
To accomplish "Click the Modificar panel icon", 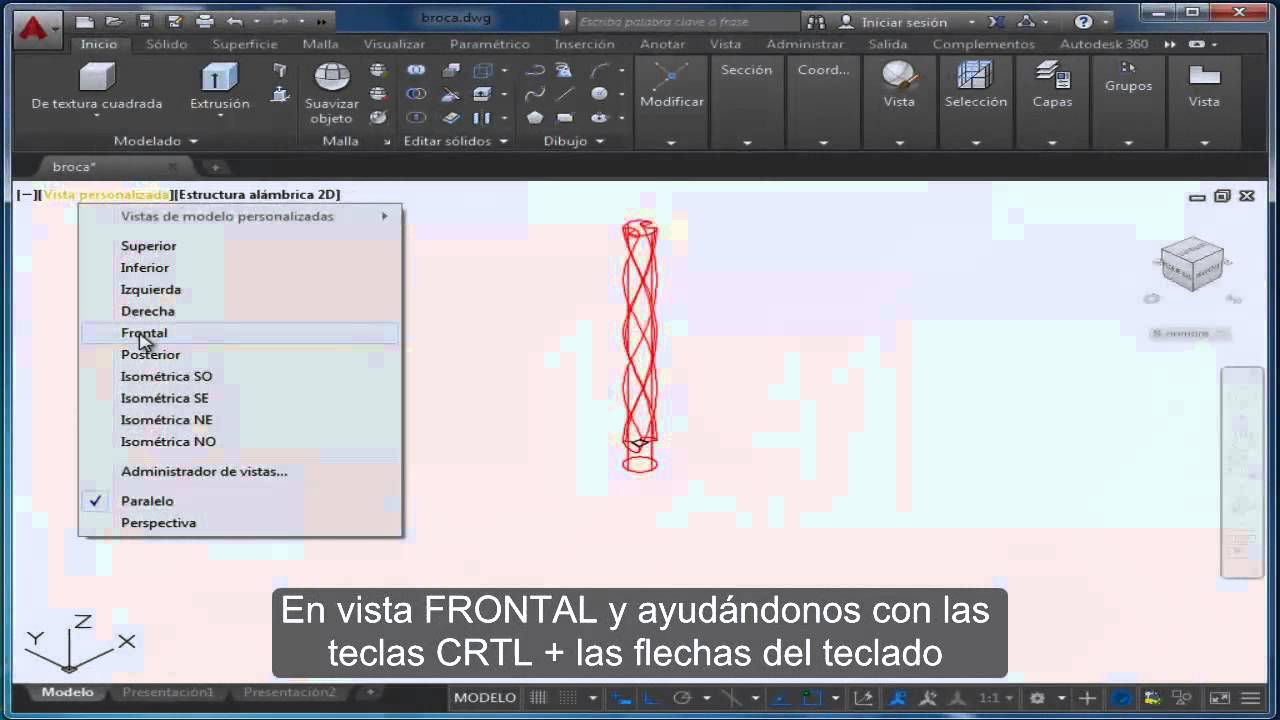I will 671,77.
